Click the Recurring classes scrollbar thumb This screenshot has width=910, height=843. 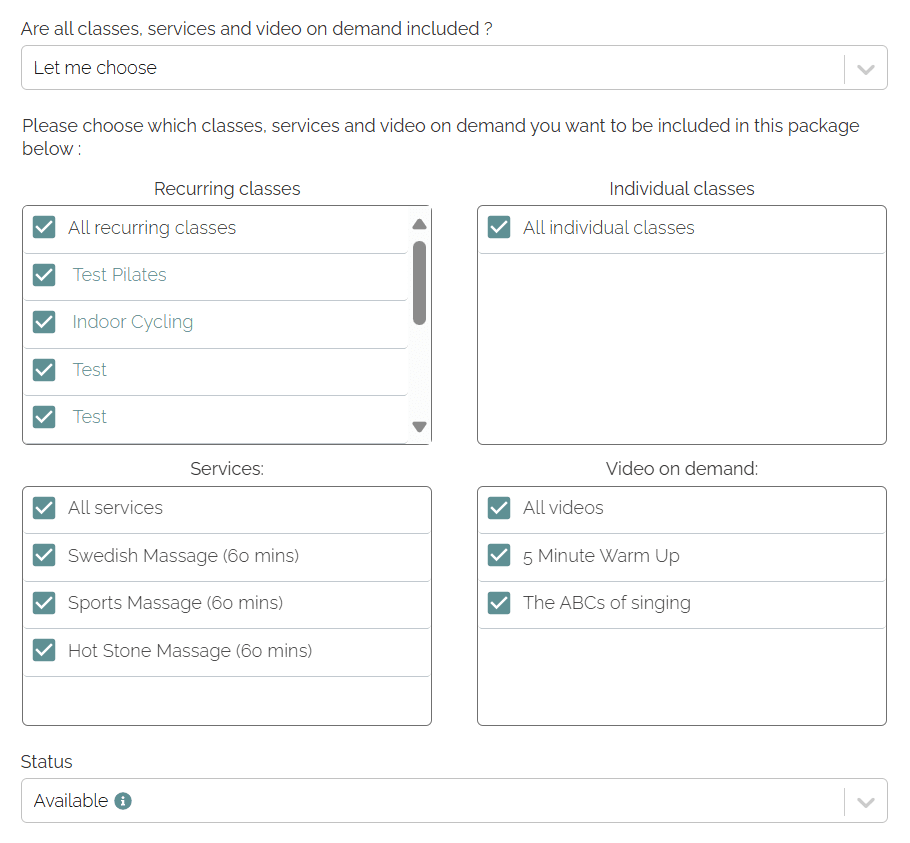[x=419, y=282]
